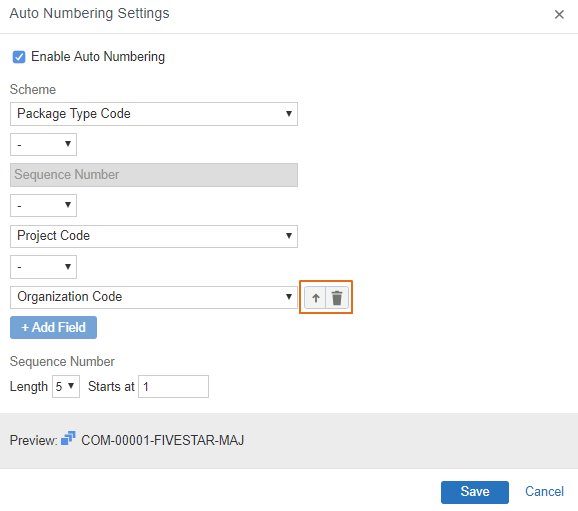The image size is (578, 511).
Task: Click the + Add Field button
Action: tap(53, 327)
